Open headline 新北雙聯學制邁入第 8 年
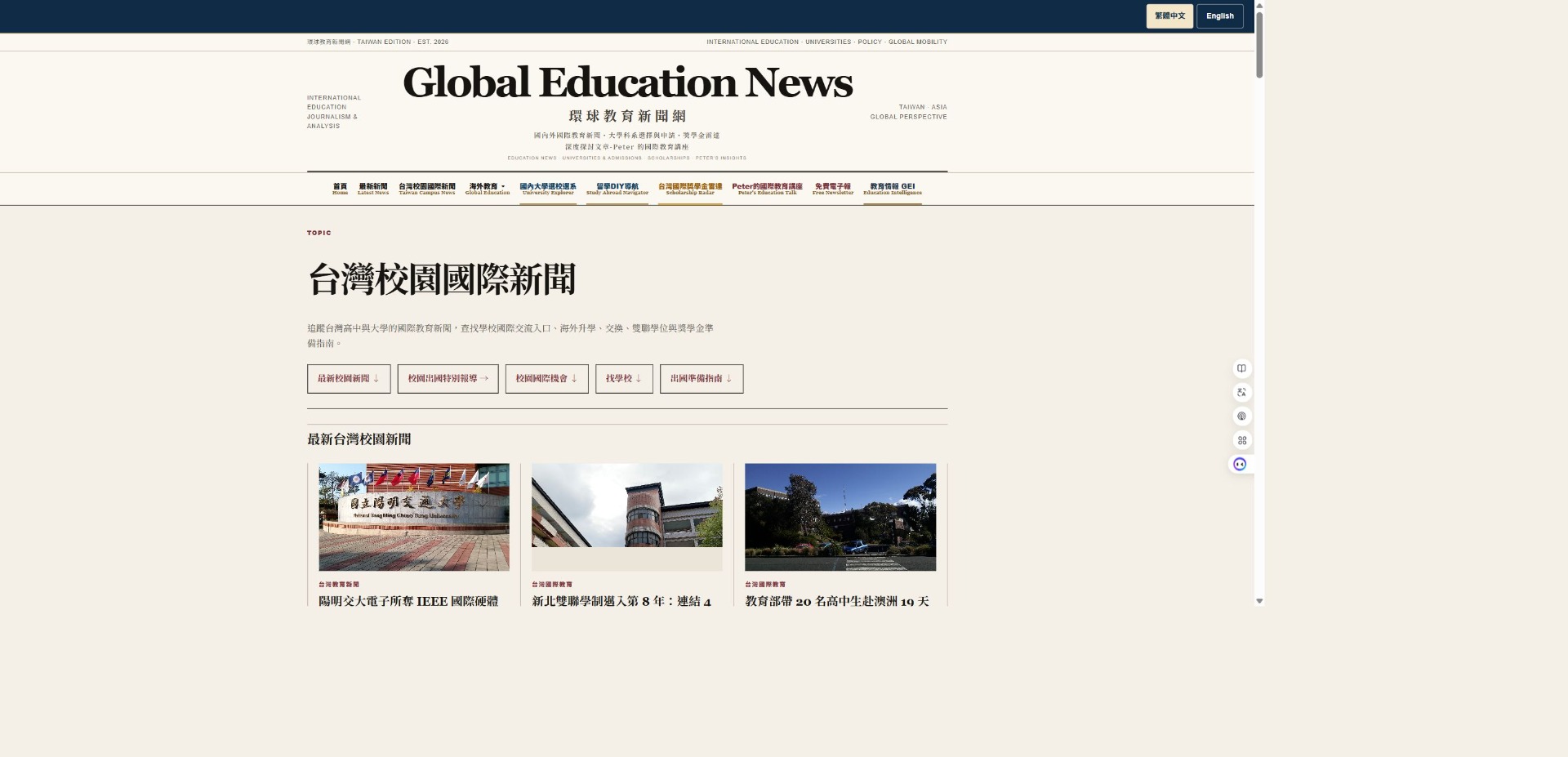The width and height of the screenshot is (1568, 757). pos(621,601)
